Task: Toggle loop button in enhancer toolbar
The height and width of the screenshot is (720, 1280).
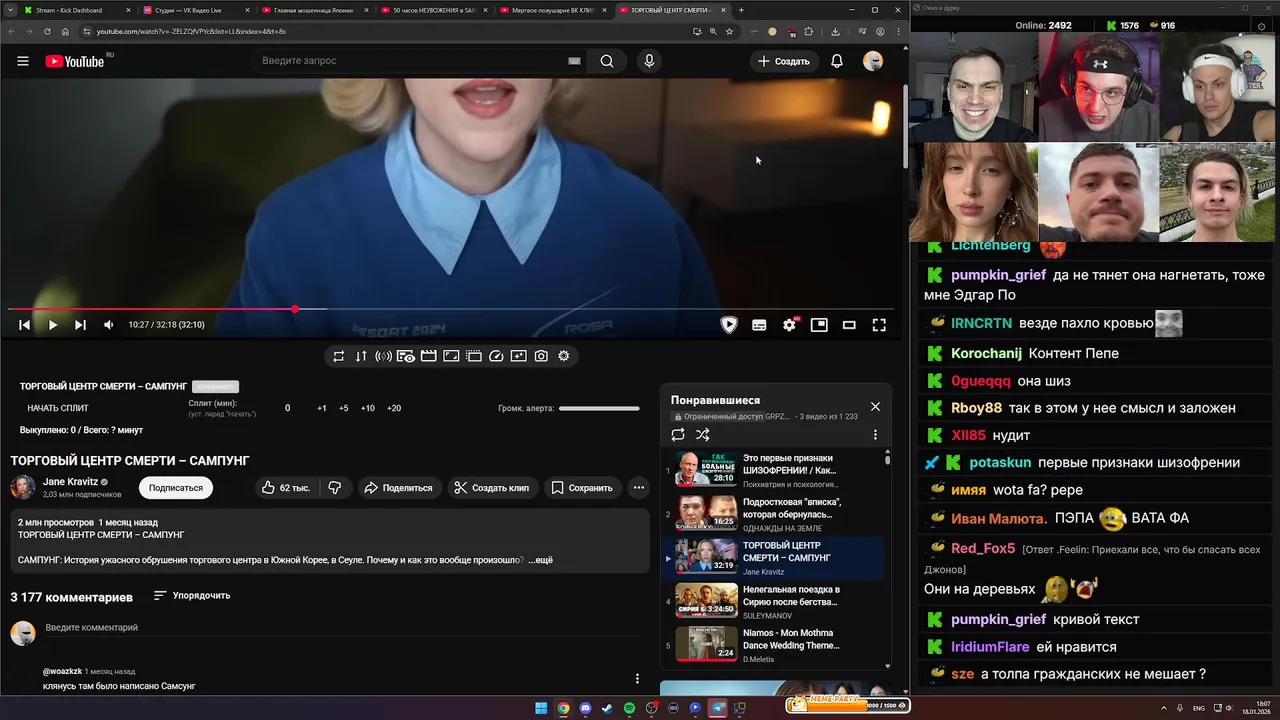Action: point(339,356)
